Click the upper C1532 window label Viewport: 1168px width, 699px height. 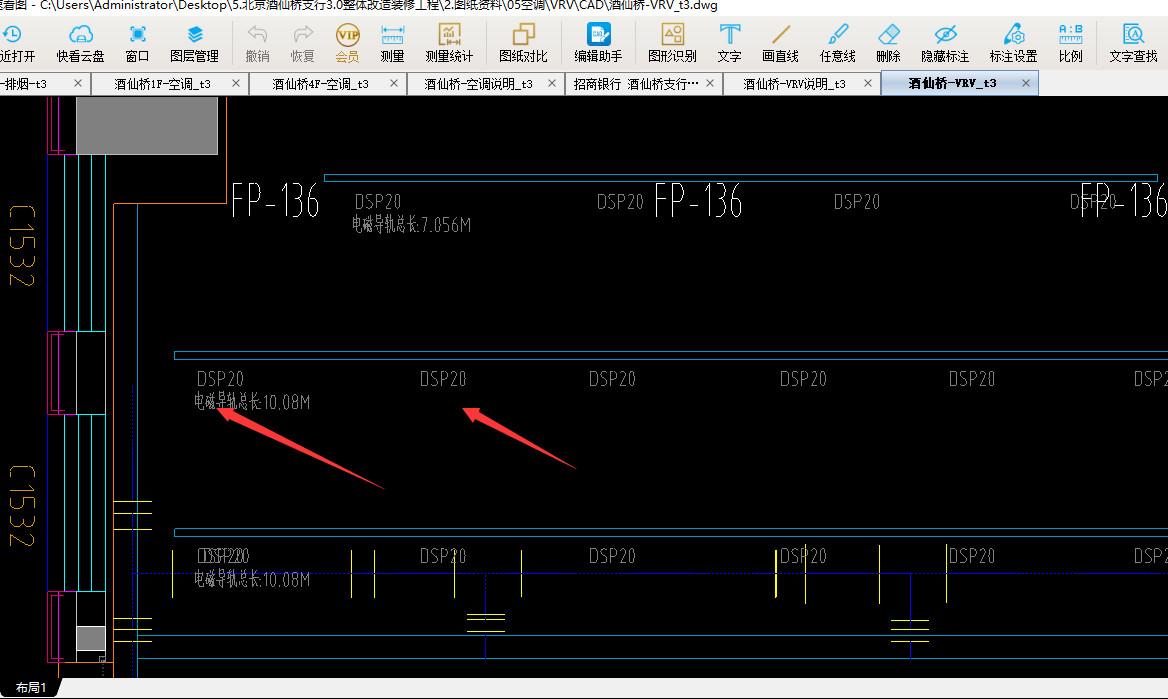point(22,246)
